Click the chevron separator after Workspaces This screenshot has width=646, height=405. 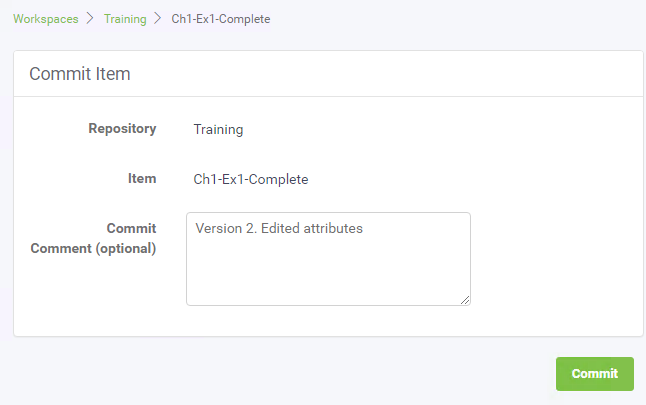point(90,19)
